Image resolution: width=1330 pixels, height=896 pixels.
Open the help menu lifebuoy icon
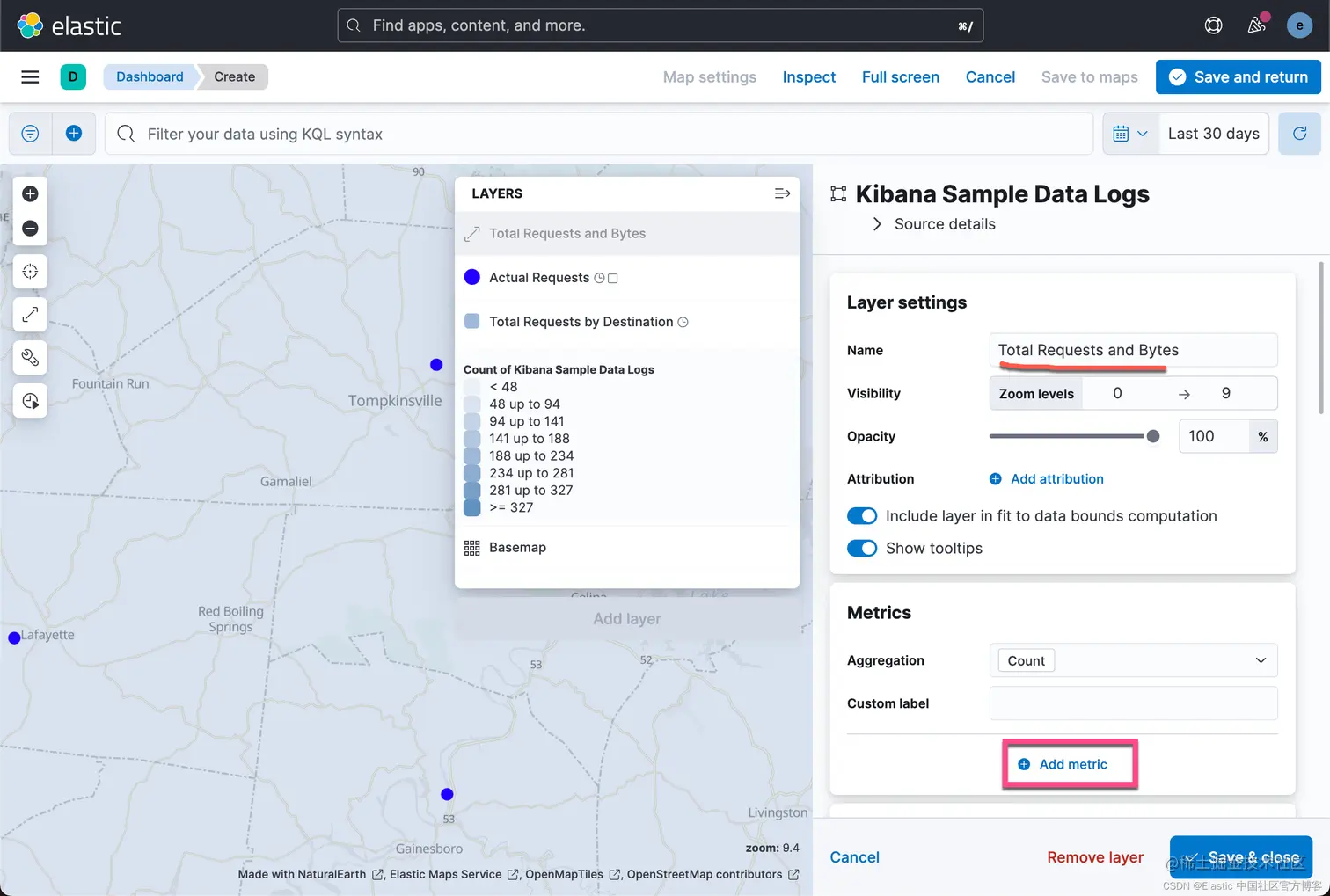pyautogui.click(x=1213, y=25)
